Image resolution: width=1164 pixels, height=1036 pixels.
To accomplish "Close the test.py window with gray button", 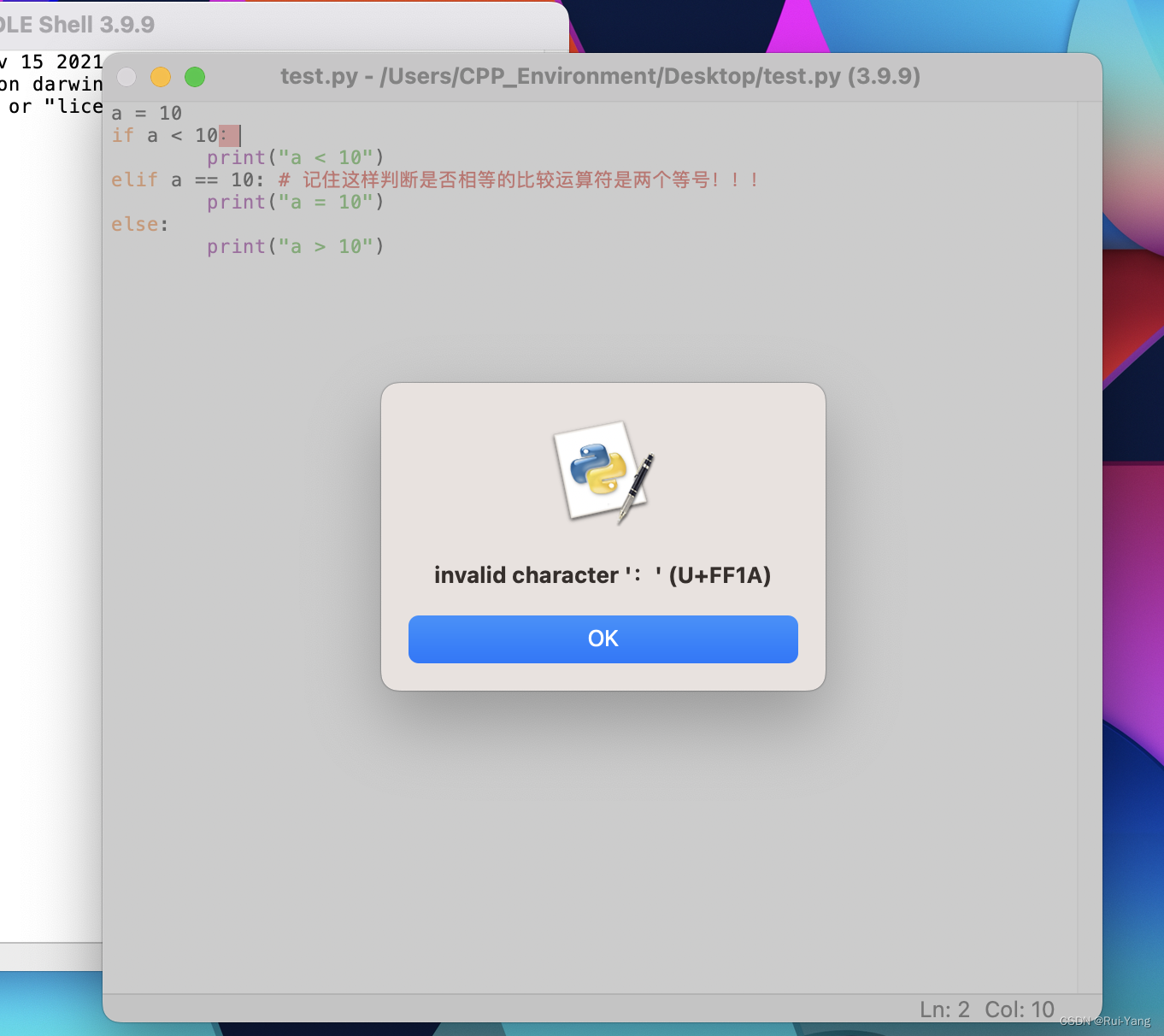I will click(126, 77).
